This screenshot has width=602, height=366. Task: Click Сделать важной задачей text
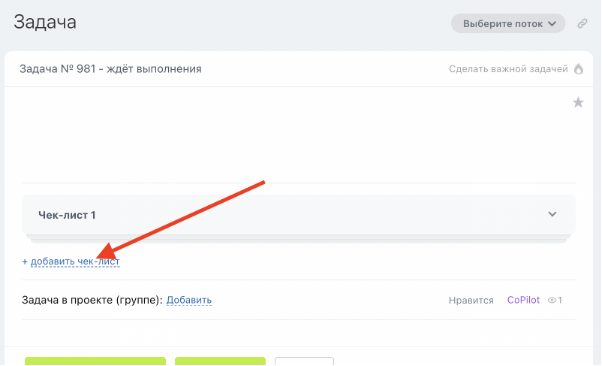coord(508,69)
